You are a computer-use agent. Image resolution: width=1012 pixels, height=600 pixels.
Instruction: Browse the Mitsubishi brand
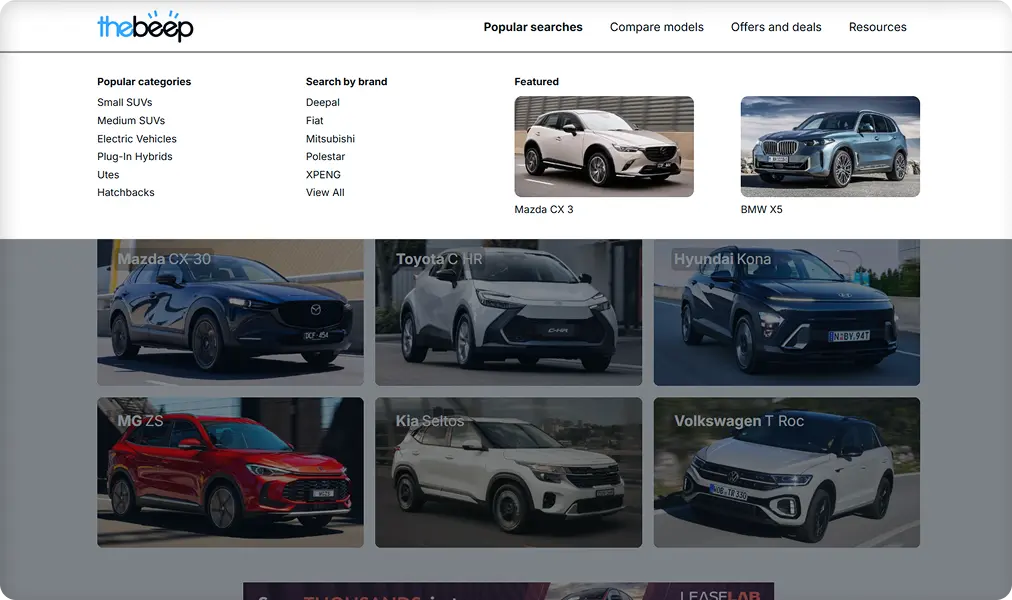[330, 139]
